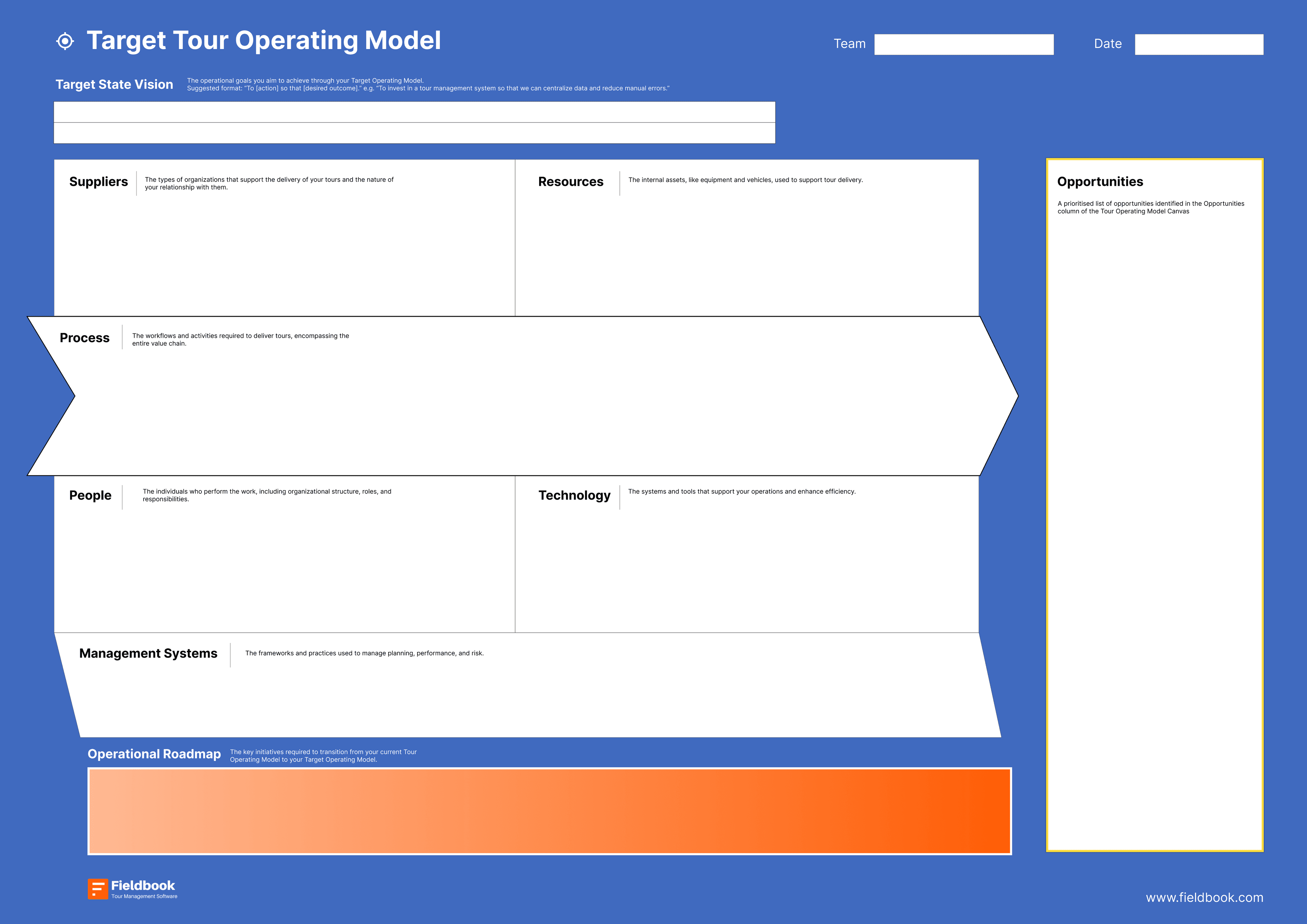This screenshot has height=924, width=1307.
Task: Select the Opportunities heading
Action: [x=1100, y=182]
